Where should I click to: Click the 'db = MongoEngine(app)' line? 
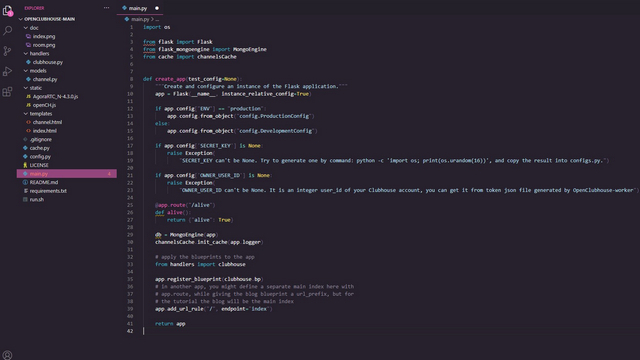(x=187, y=235)
